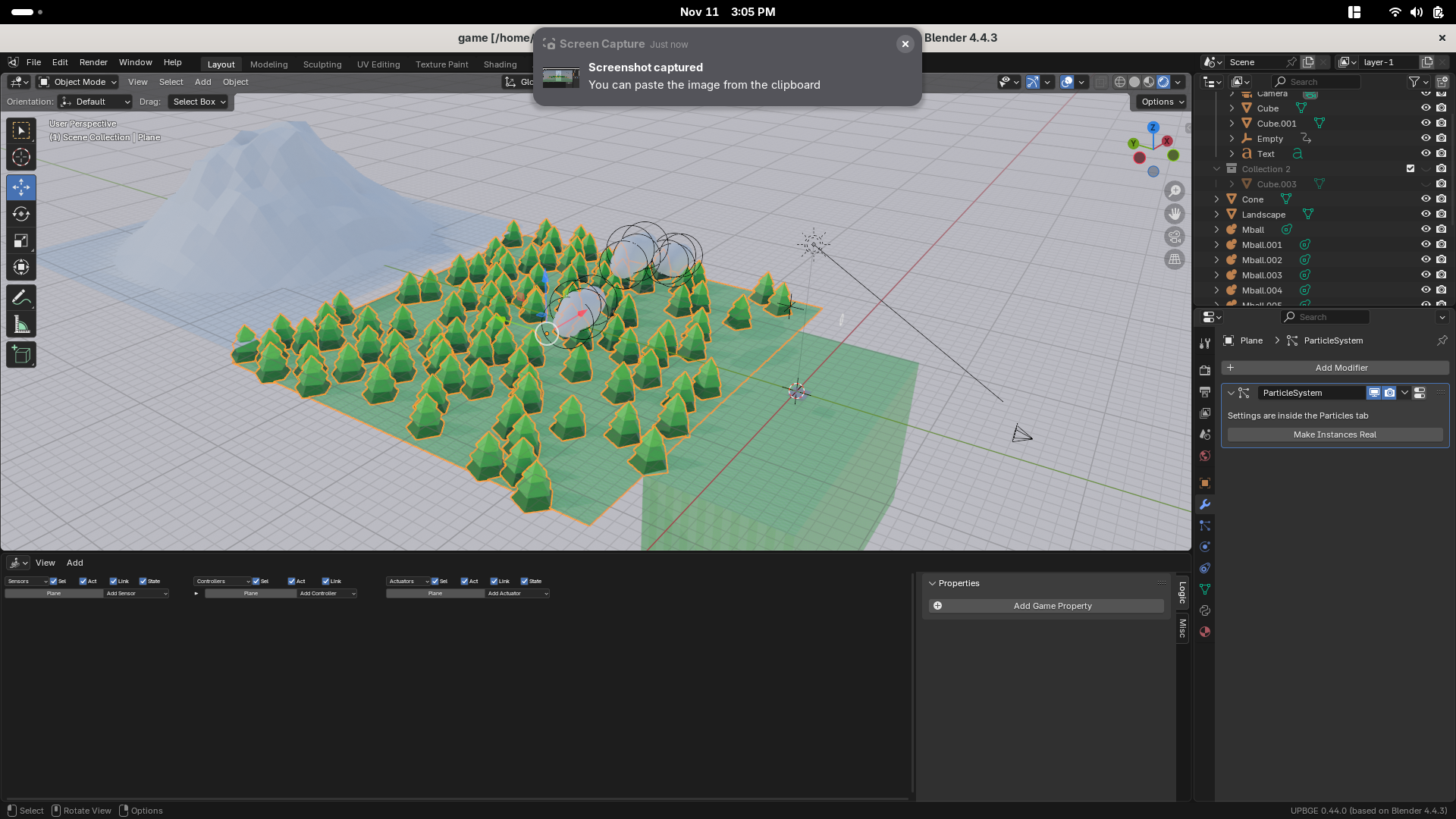Image resolution: width=1456 pixels, height=819 pixels.
Task: Select the Annotate pencil tool
Action: pos(21,297)
